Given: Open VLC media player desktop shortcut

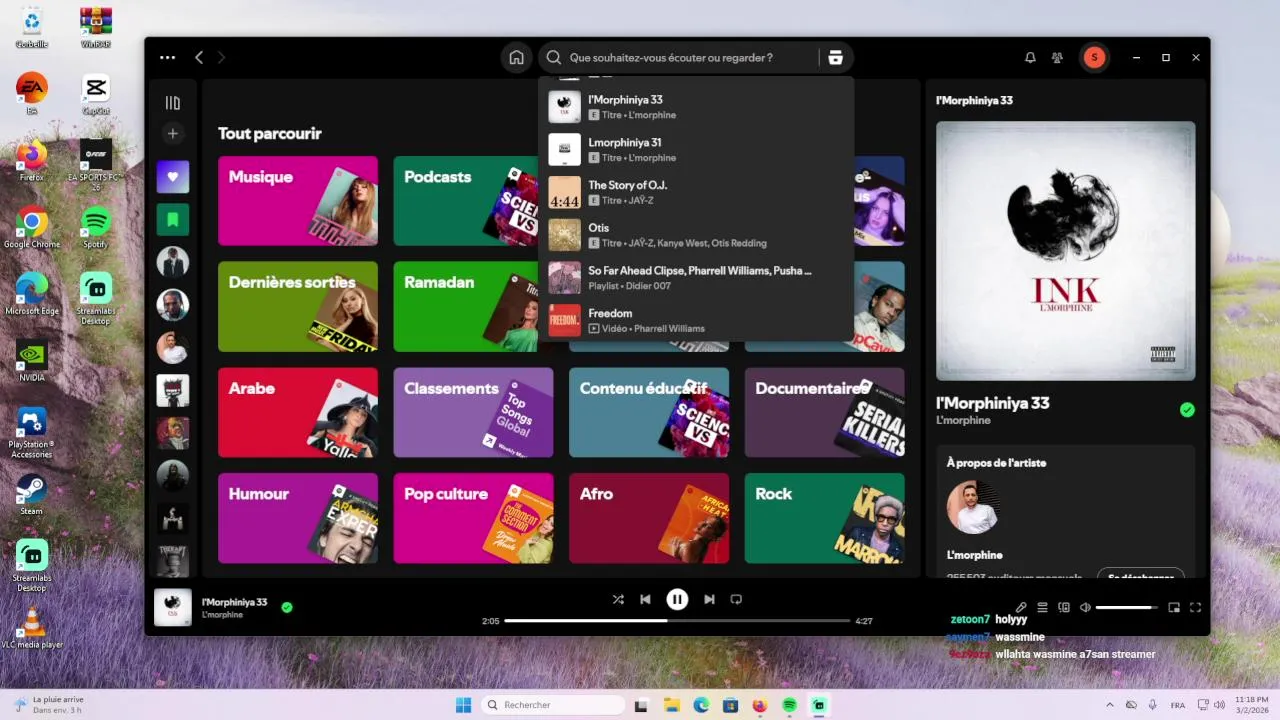Looking at the screenshot, I should pos(32,628).
